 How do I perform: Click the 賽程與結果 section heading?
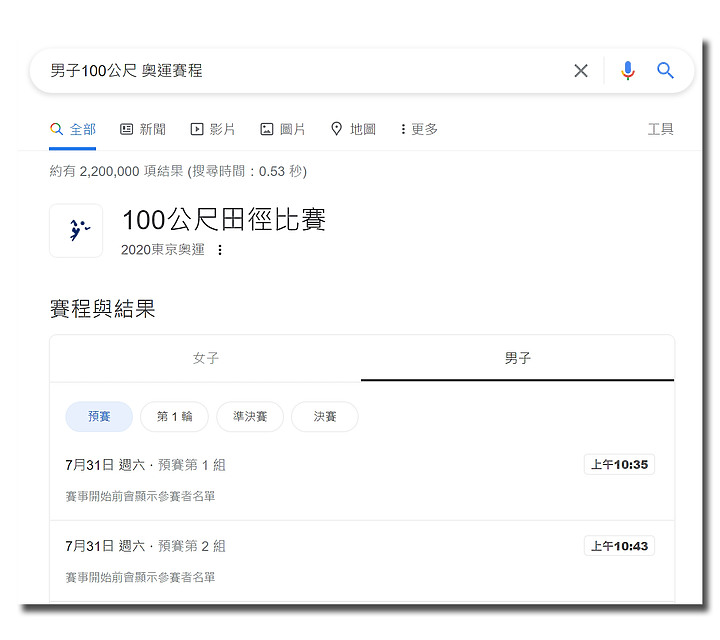click(x=103, y=309)
